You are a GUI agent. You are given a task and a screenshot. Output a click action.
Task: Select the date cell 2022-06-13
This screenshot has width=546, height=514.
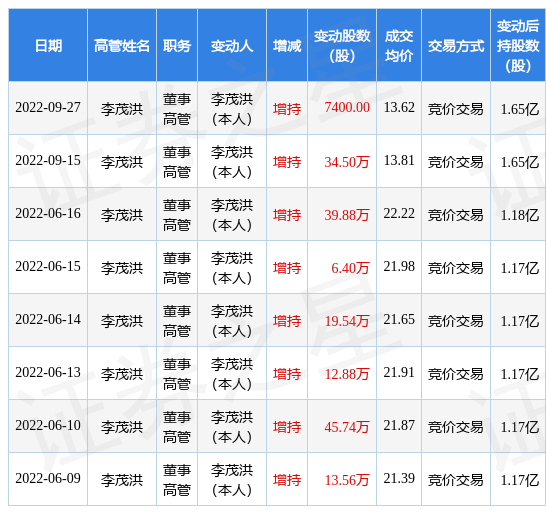[x=48, y=373]
